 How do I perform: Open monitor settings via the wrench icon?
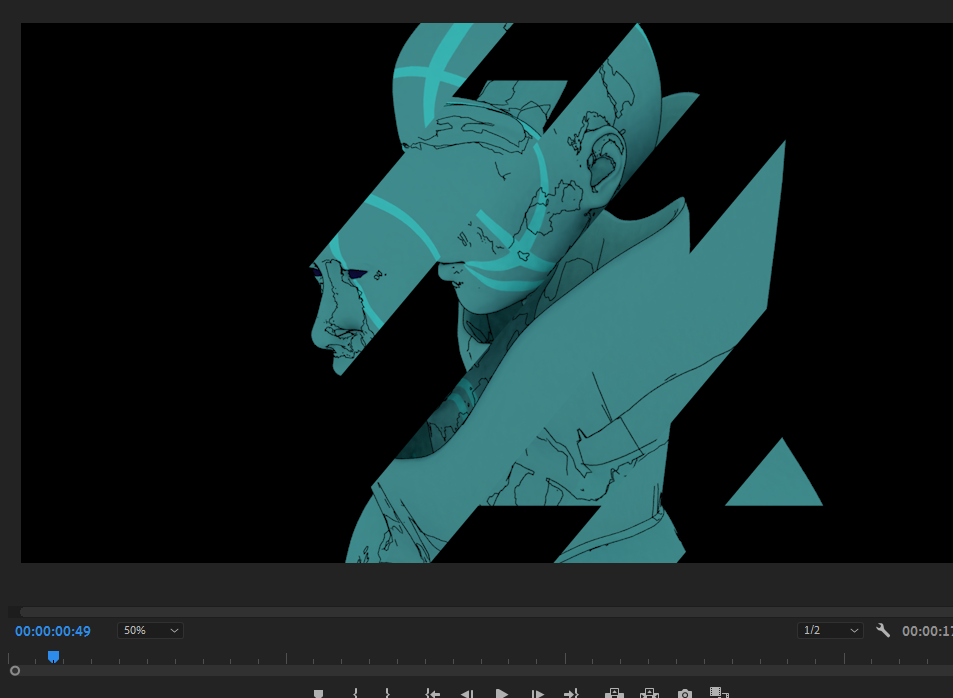pos(883,631)
